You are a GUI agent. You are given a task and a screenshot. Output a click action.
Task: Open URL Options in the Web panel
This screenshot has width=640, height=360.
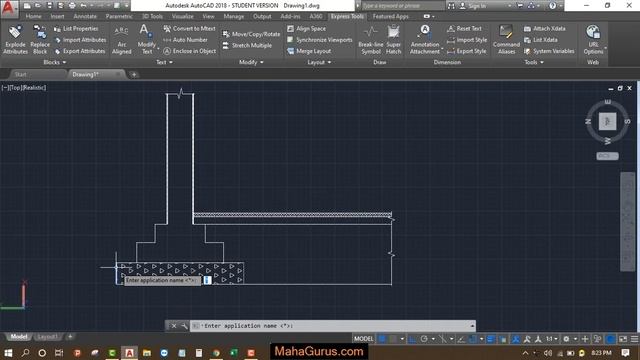(593, 40)
